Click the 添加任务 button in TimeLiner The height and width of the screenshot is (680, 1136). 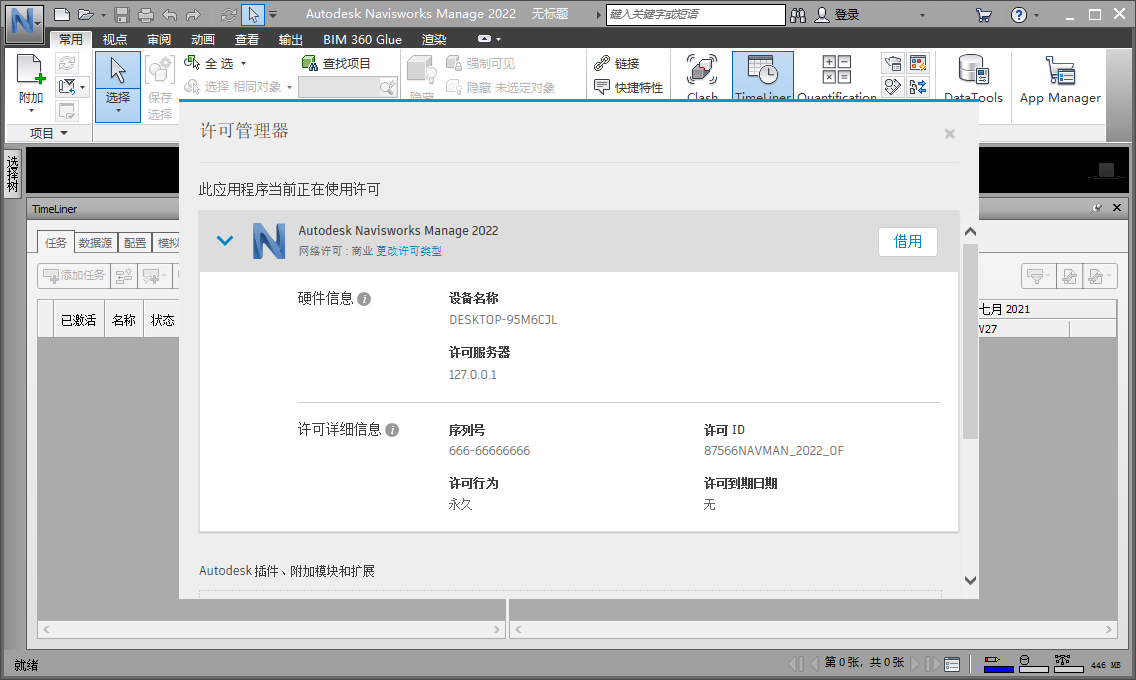coord(74,276)
